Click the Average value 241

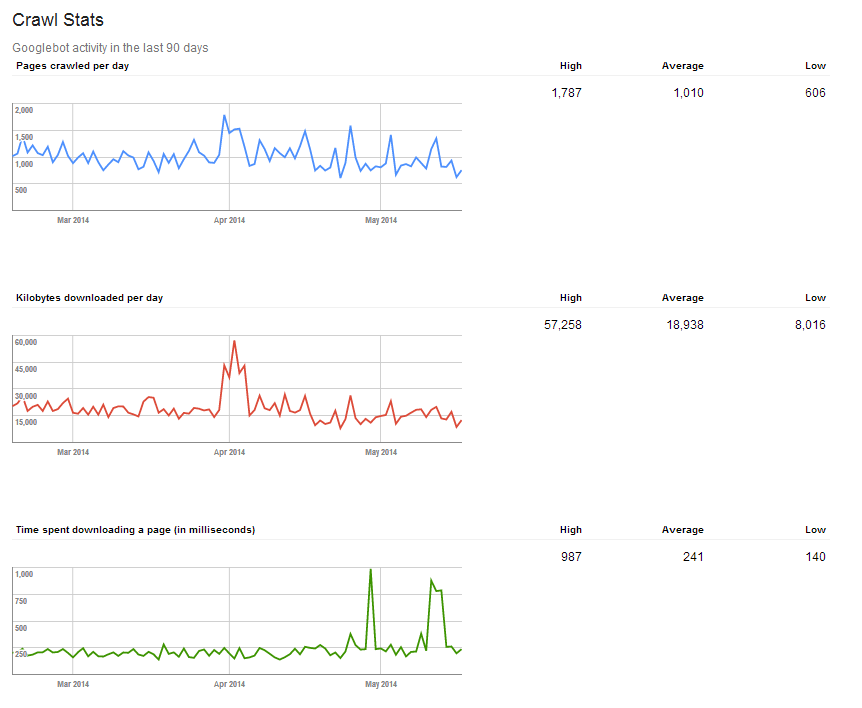(x=693, y=557)
